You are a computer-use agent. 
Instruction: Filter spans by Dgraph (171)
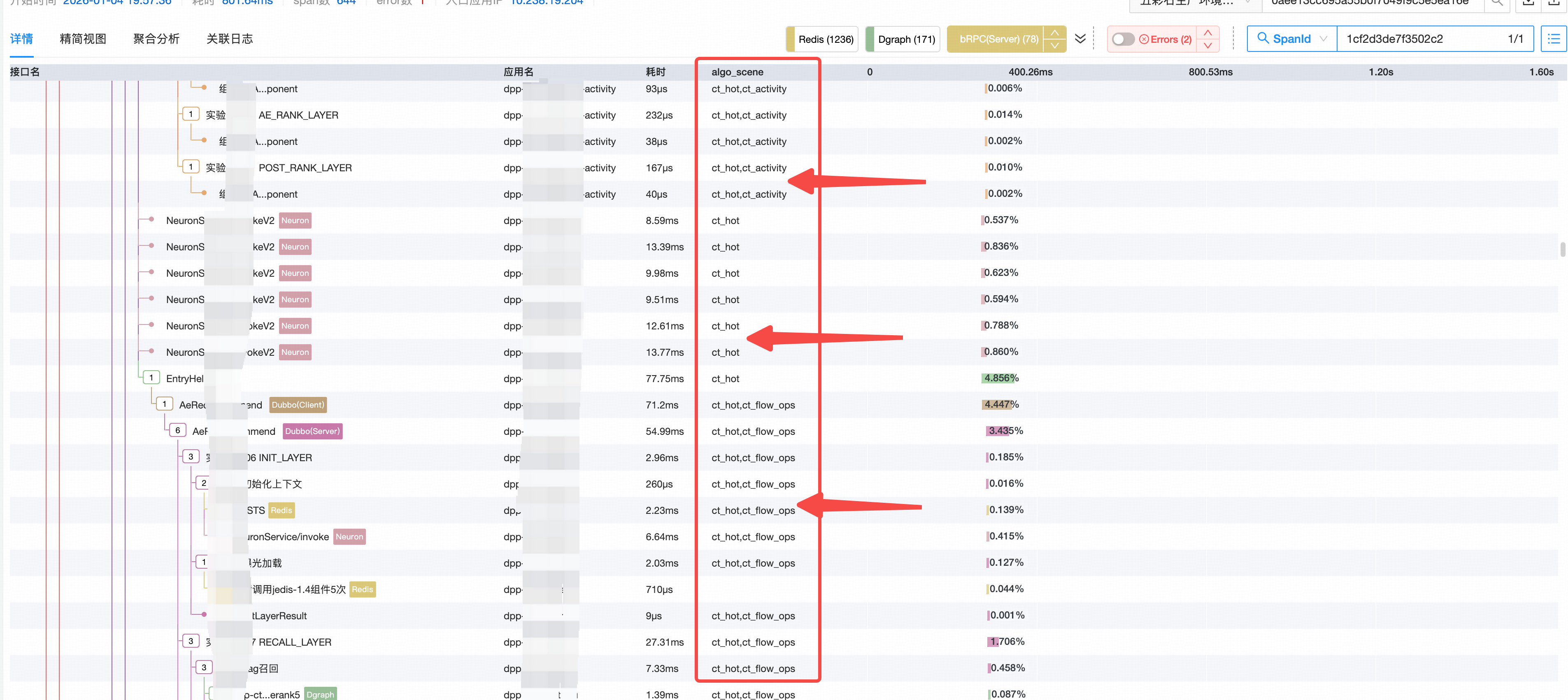coord(906,39)
